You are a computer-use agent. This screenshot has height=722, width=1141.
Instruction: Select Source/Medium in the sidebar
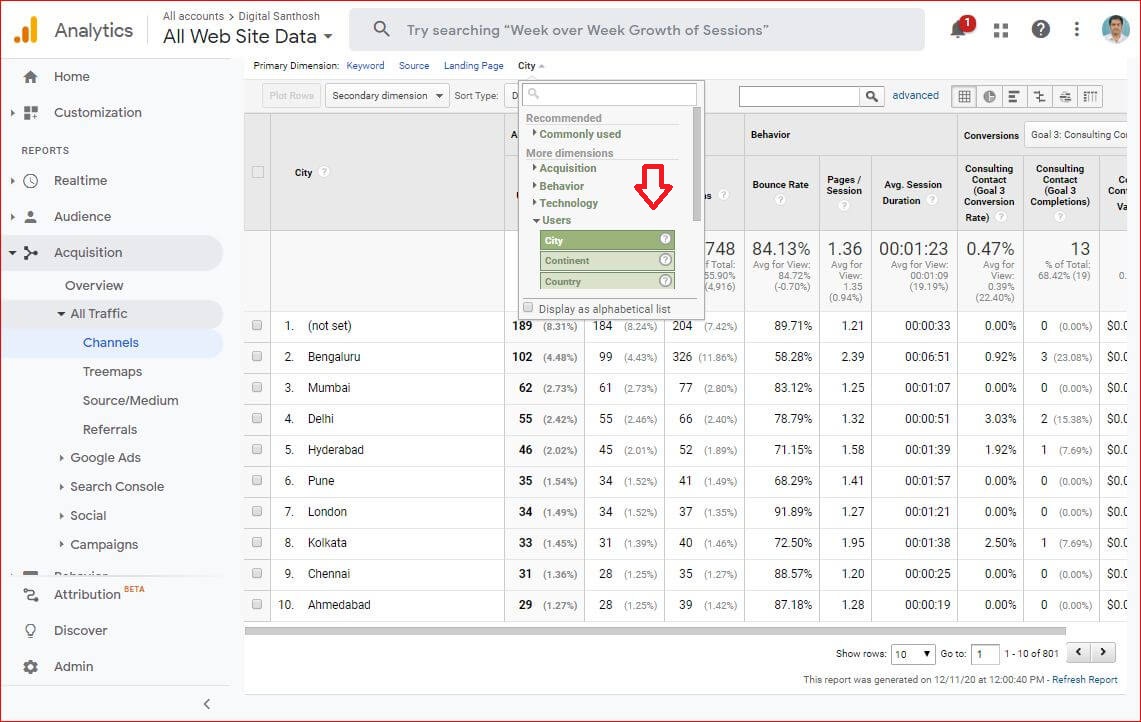point(130,401)
